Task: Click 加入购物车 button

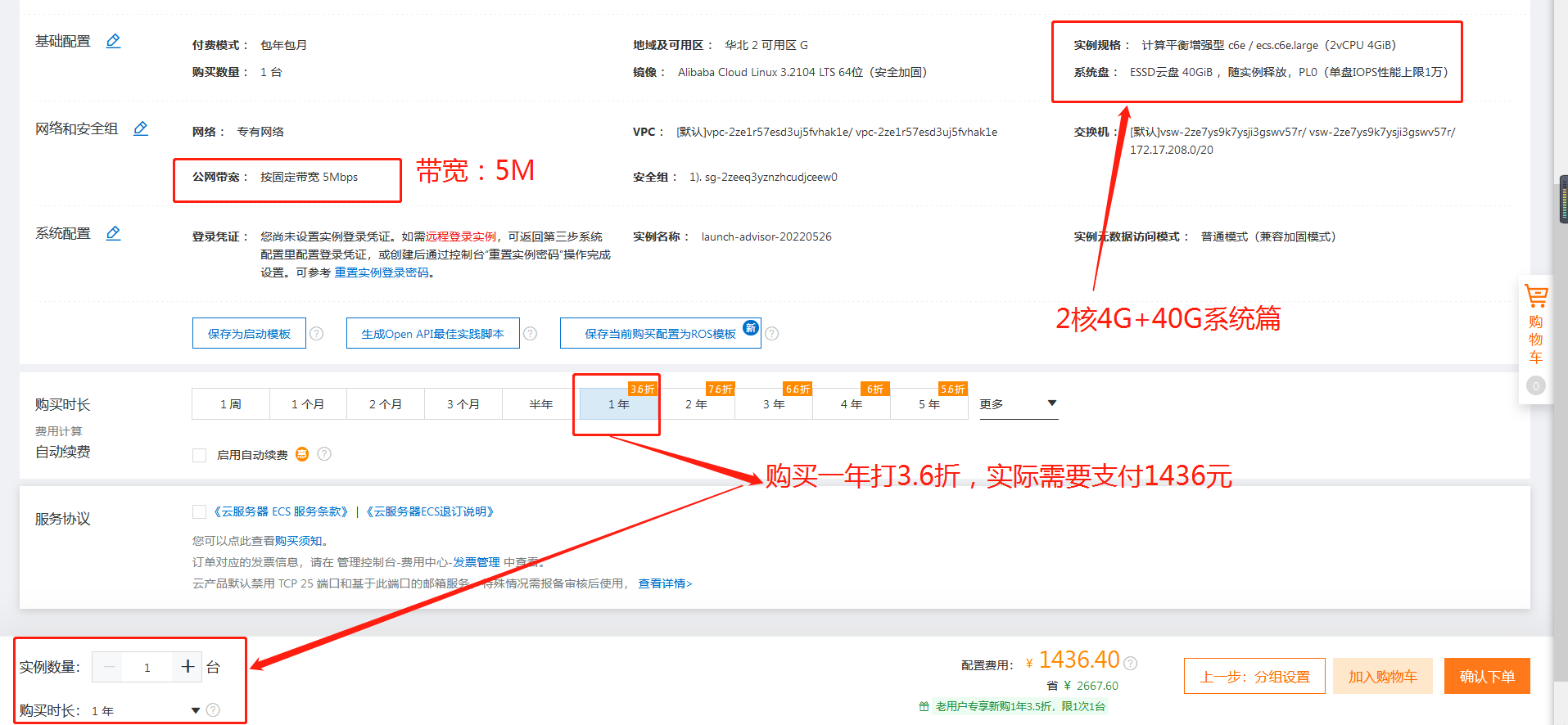Action: (x=1383, y=676)
